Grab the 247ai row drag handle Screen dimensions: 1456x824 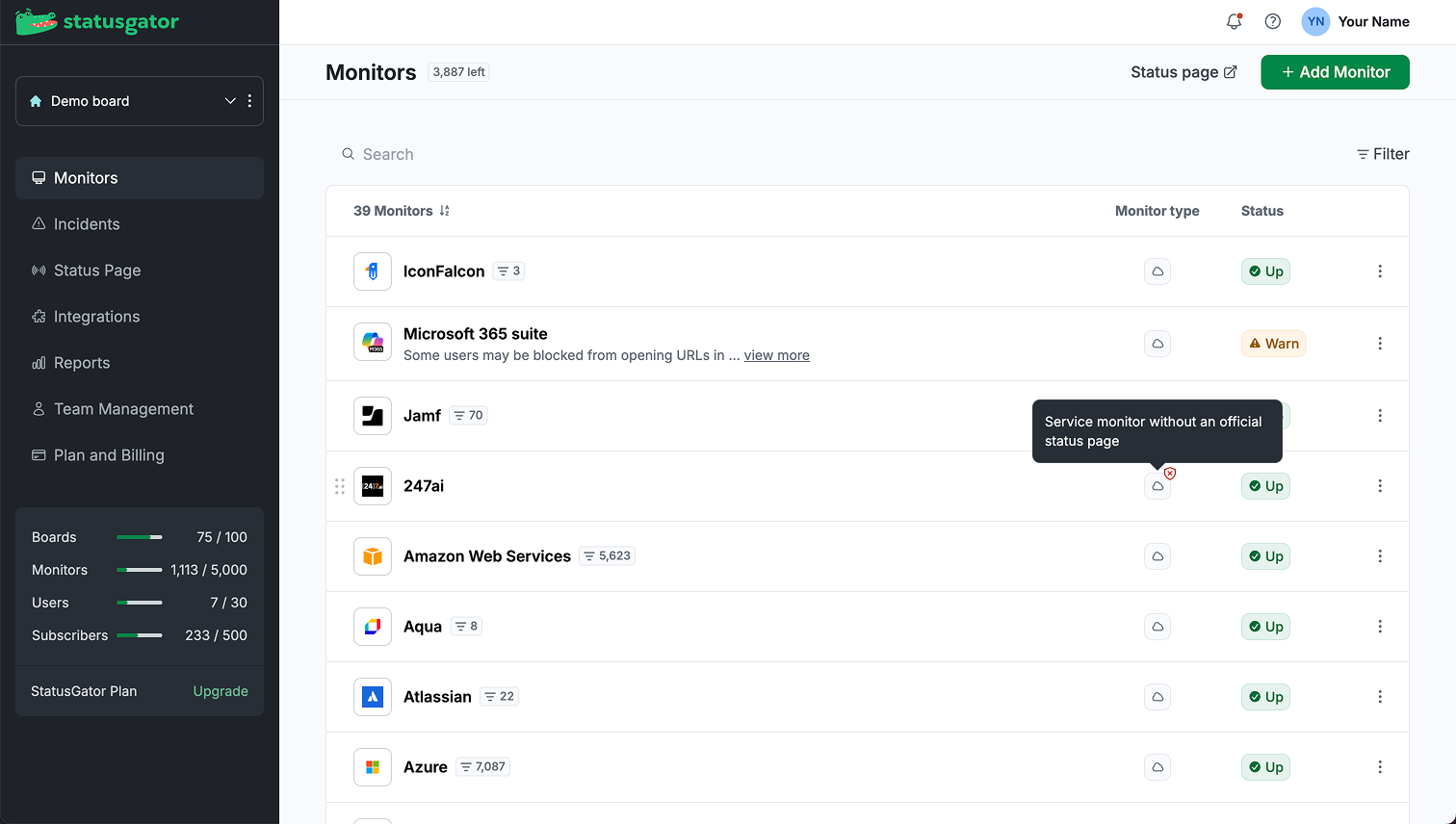pyautogui.click(x=339, y=486)
